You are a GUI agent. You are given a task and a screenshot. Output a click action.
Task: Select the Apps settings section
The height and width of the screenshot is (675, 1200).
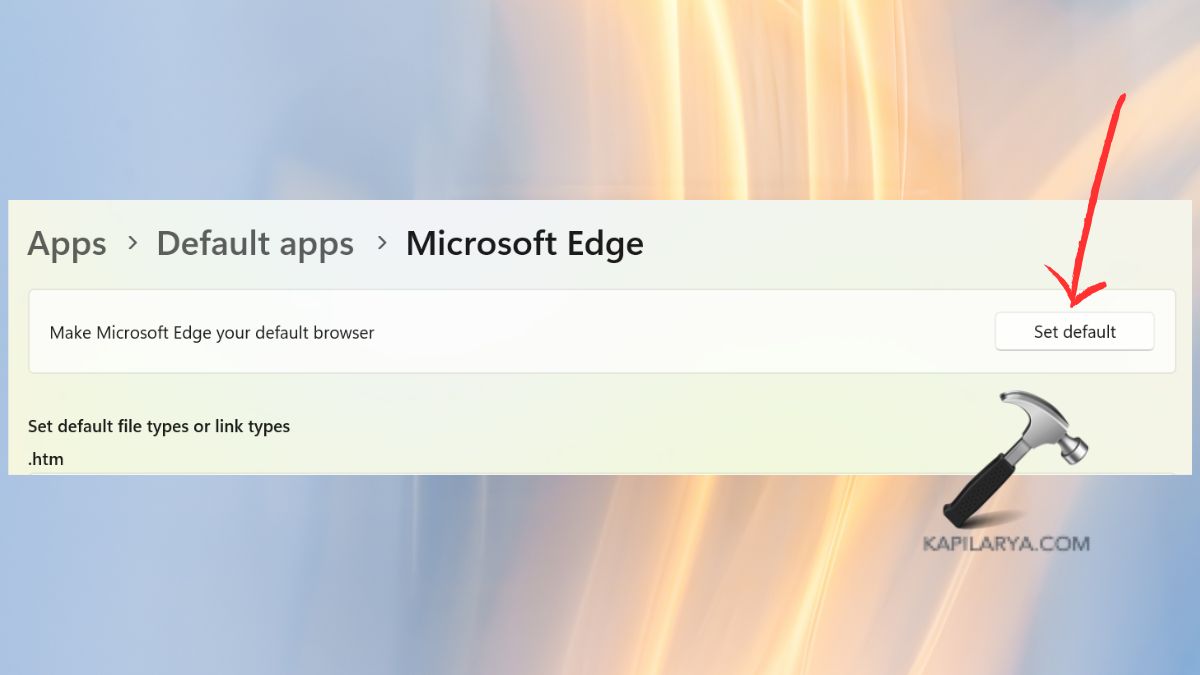click(66, 243)
